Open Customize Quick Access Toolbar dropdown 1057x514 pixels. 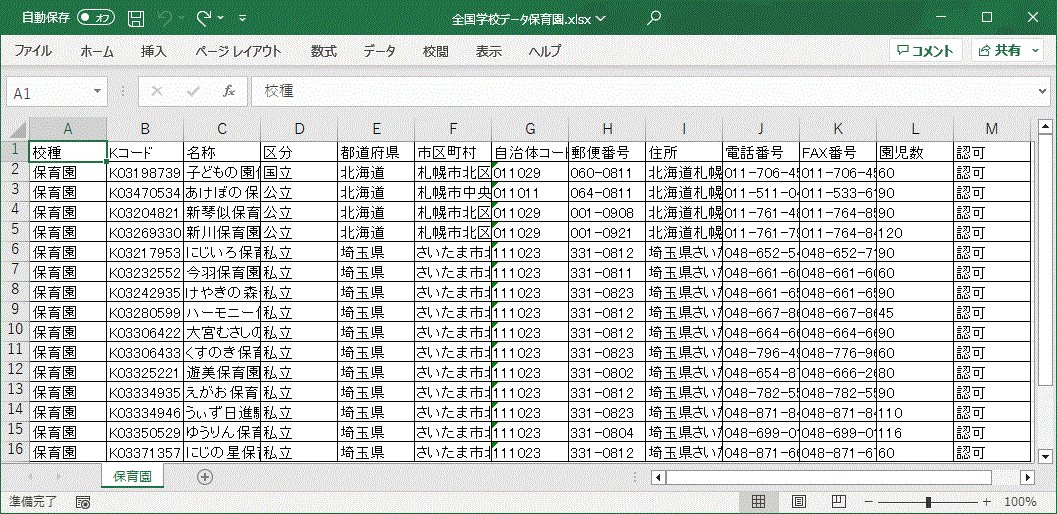click(x=244, y=18)
